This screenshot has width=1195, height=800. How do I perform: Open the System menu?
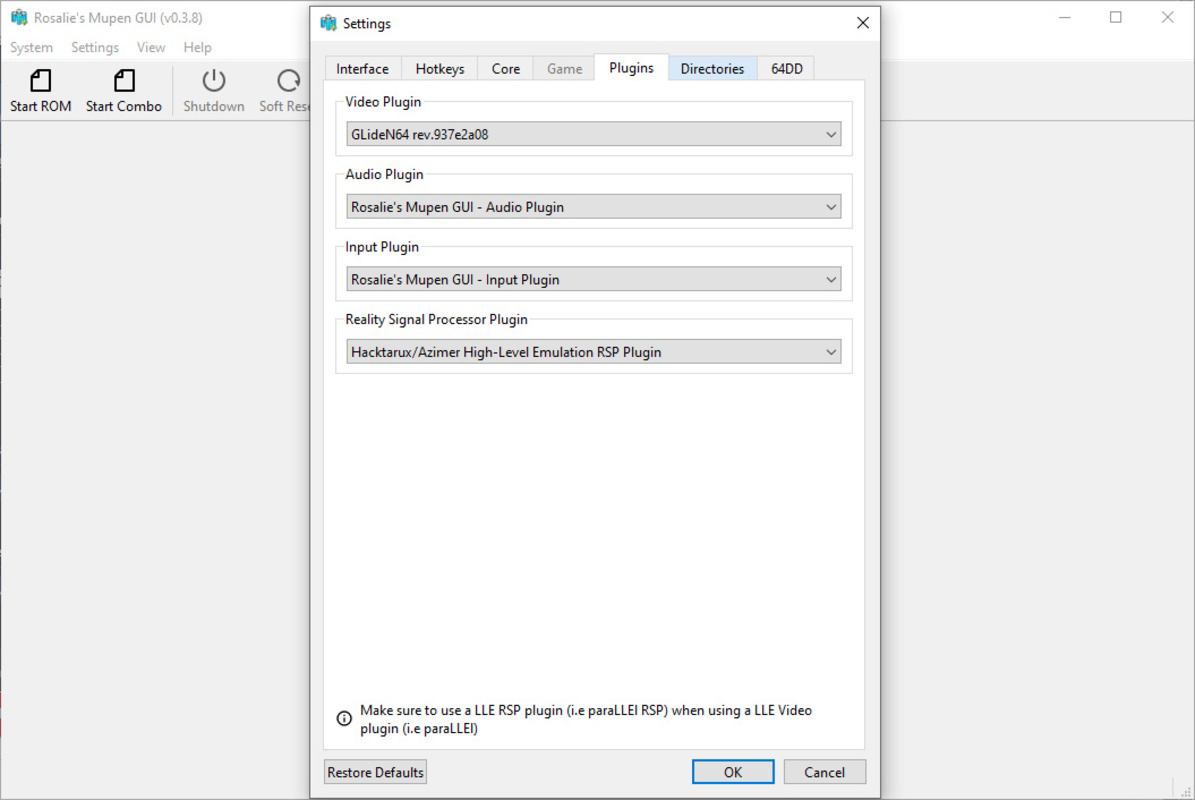[31, 47]
